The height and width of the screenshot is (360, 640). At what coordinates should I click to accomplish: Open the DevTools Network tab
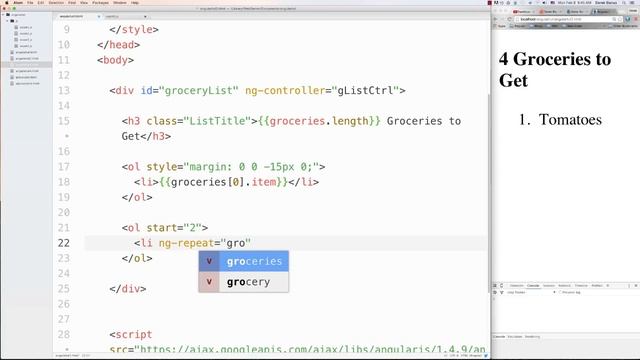tap(564, 286)
